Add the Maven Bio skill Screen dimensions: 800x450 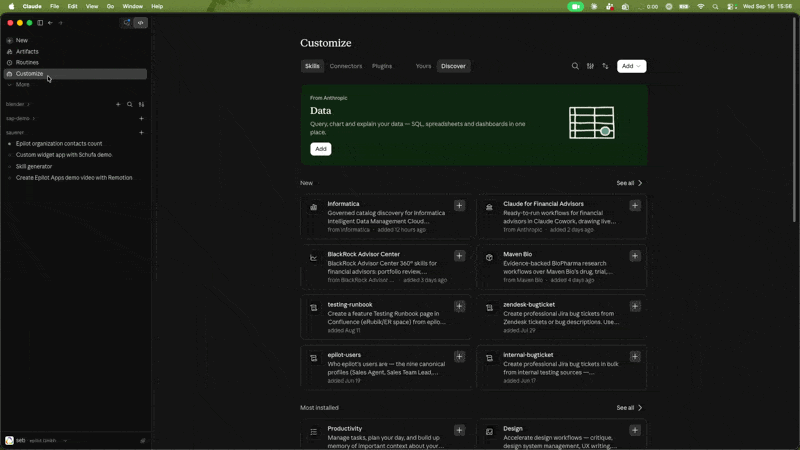(635, 256)
